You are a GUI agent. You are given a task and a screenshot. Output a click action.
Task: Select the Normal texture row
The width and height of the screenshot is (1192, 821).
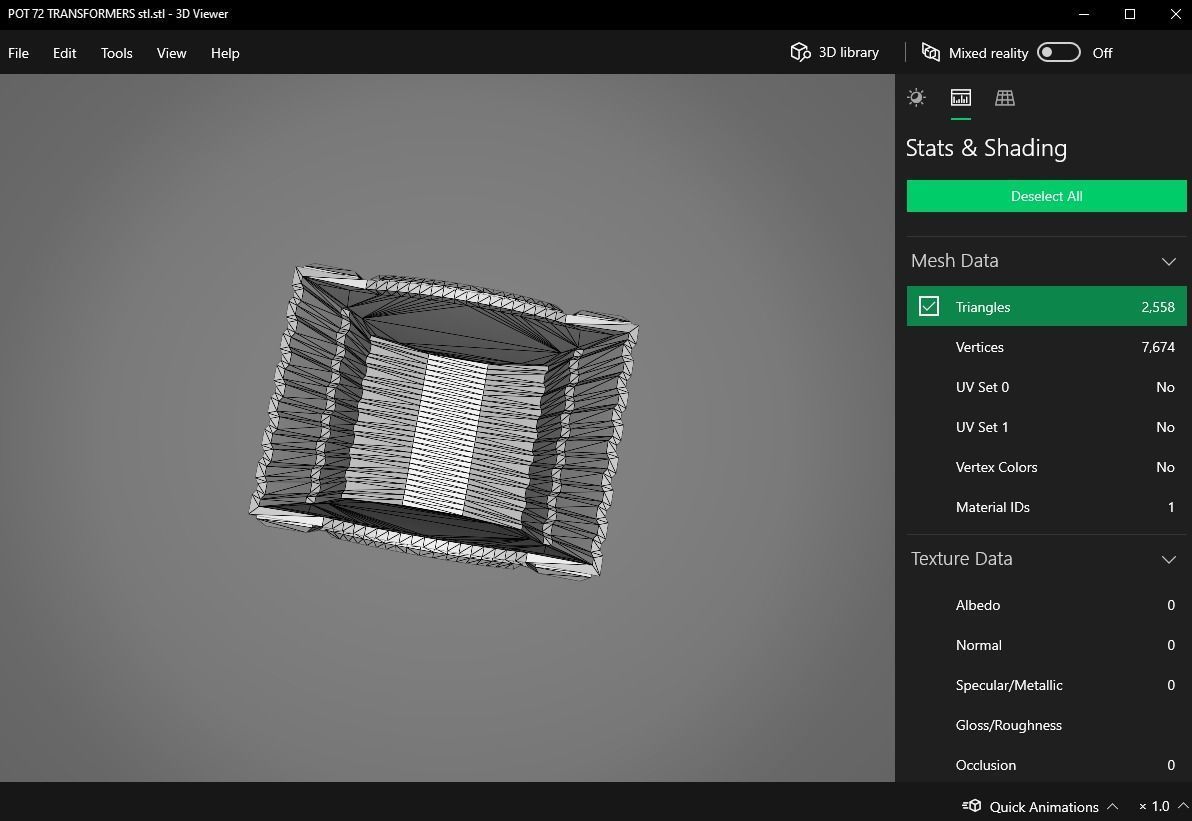[1046, 645]
